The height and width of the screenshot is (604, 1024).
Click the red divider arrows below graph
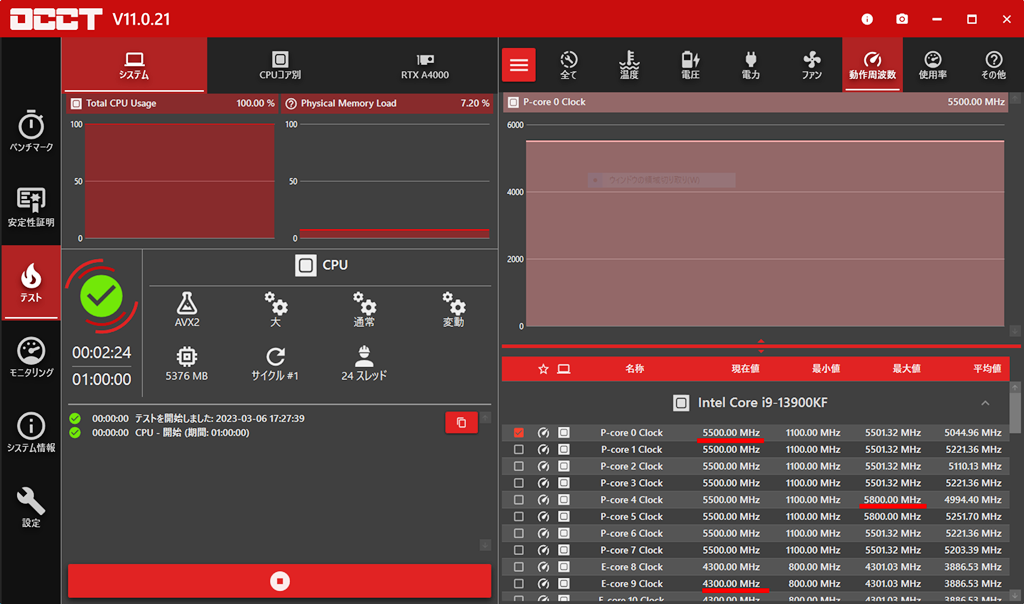(x=761, y=346)
